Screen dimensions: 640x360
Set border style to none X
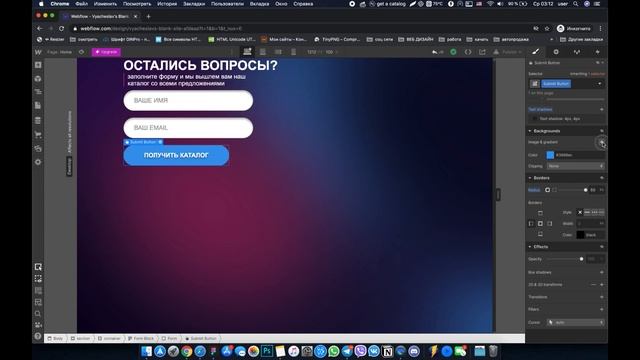tap(580, 212)
